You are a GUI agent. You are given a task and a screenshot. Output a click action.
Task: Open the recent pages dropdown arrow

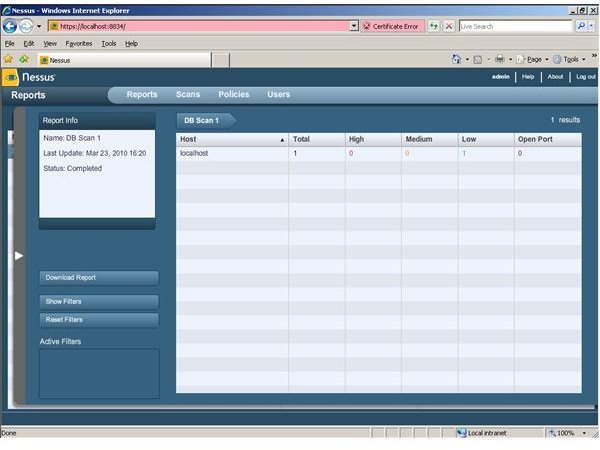pos(39,26)
